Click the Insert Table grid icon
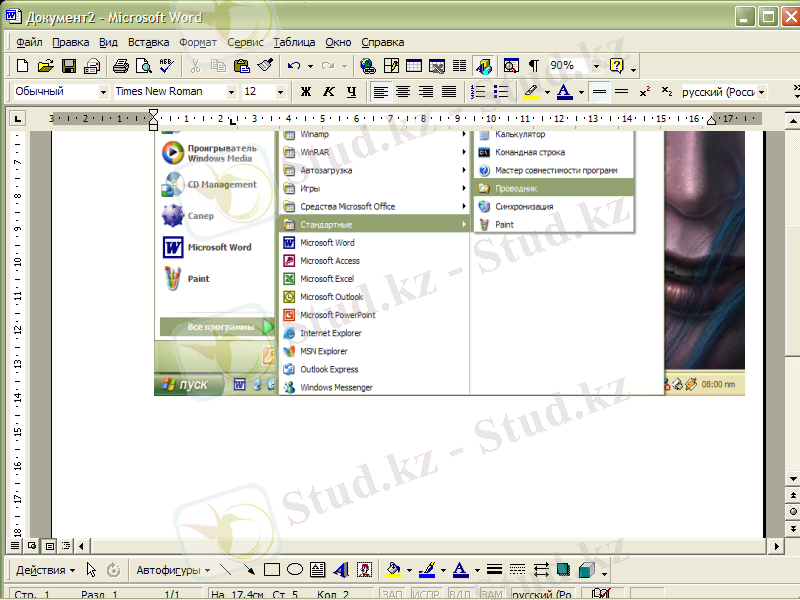Viewport: 800px width, 600px height. [x=414, y=66]
